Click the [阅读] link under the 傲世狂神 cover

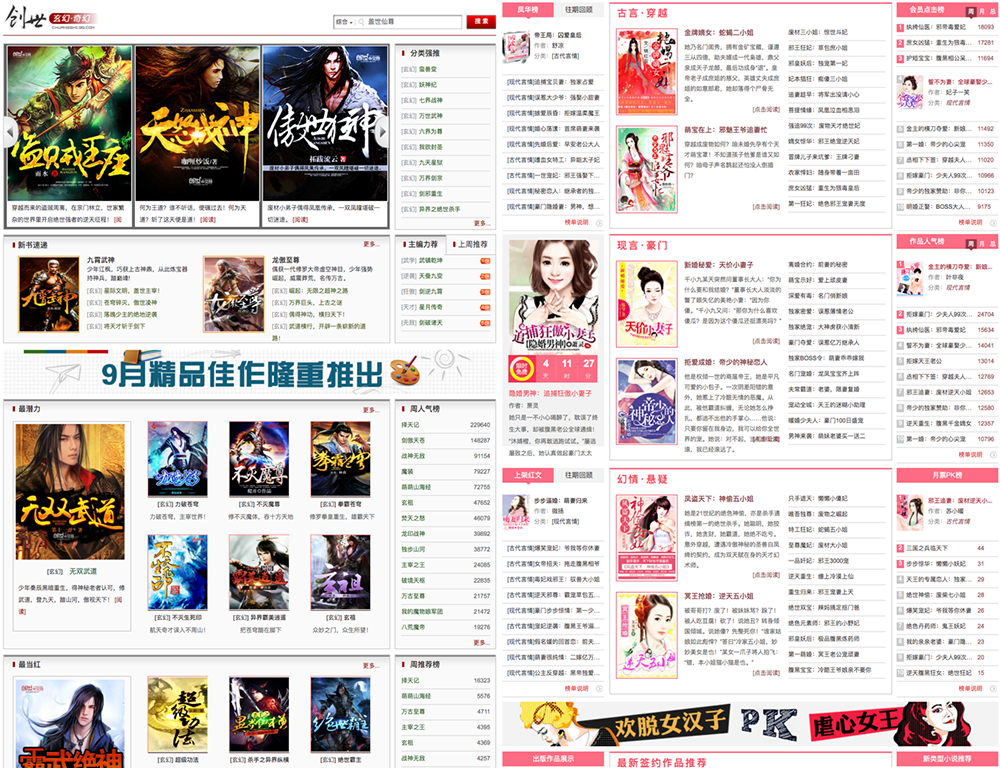(300, 219)
